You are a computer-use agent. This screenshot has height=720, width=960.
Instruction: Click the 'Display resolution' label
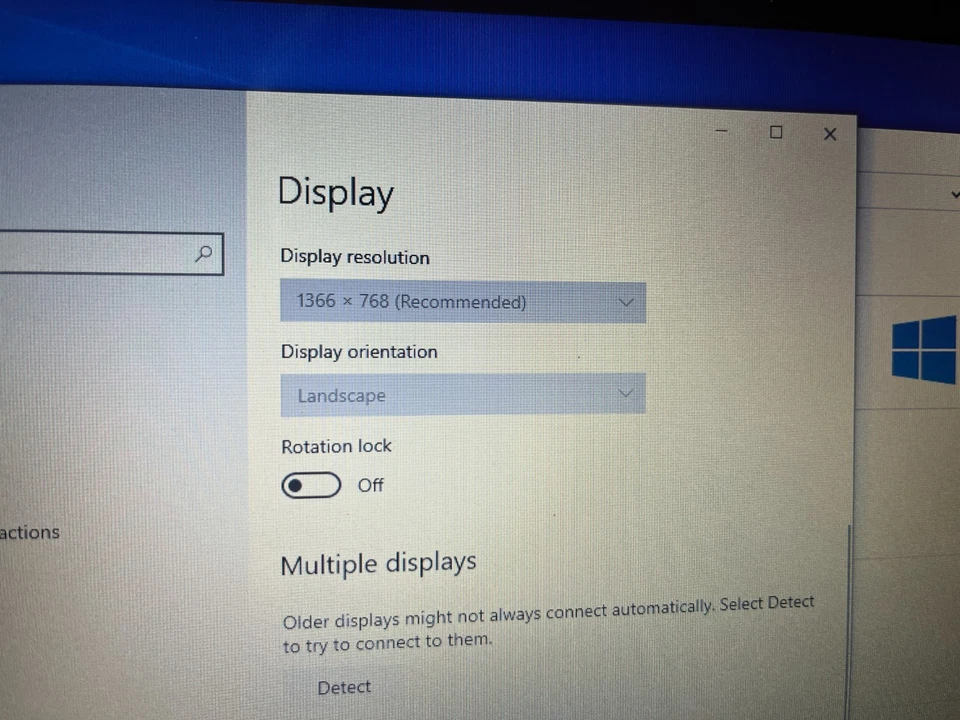354,257
